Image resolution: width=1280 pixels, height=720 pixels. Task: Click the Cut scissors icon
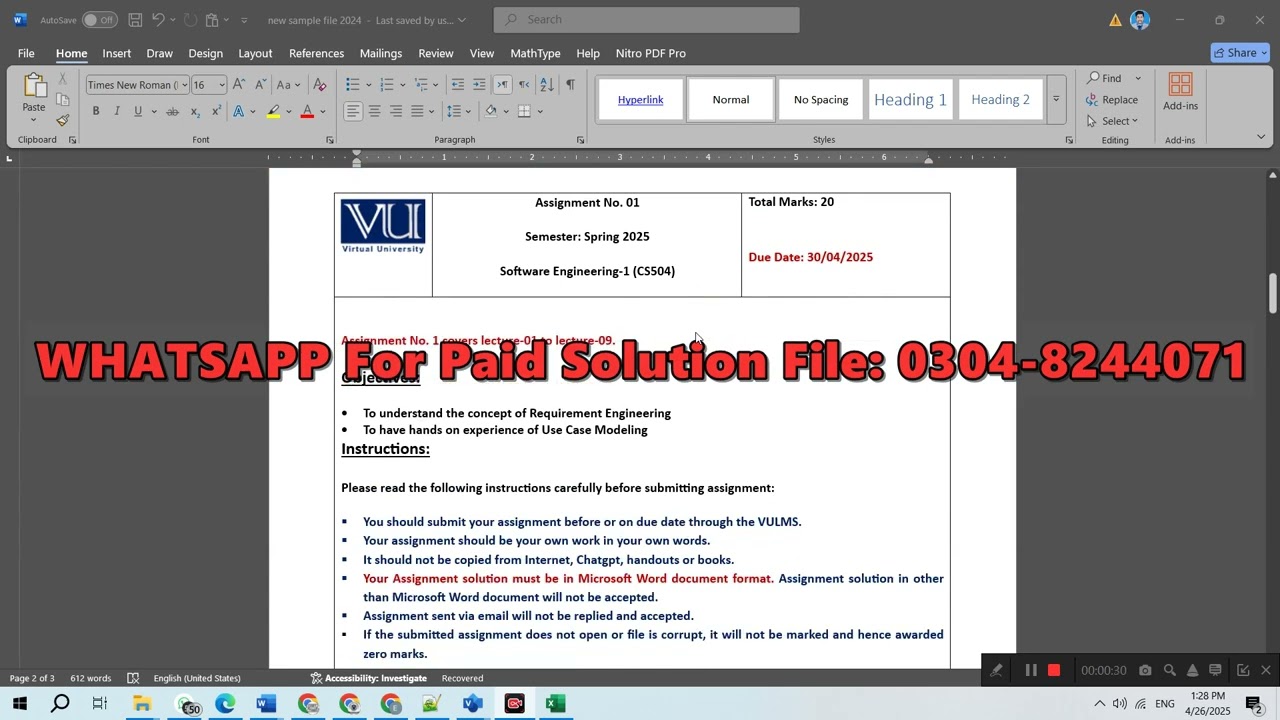[x=62, y=78]
